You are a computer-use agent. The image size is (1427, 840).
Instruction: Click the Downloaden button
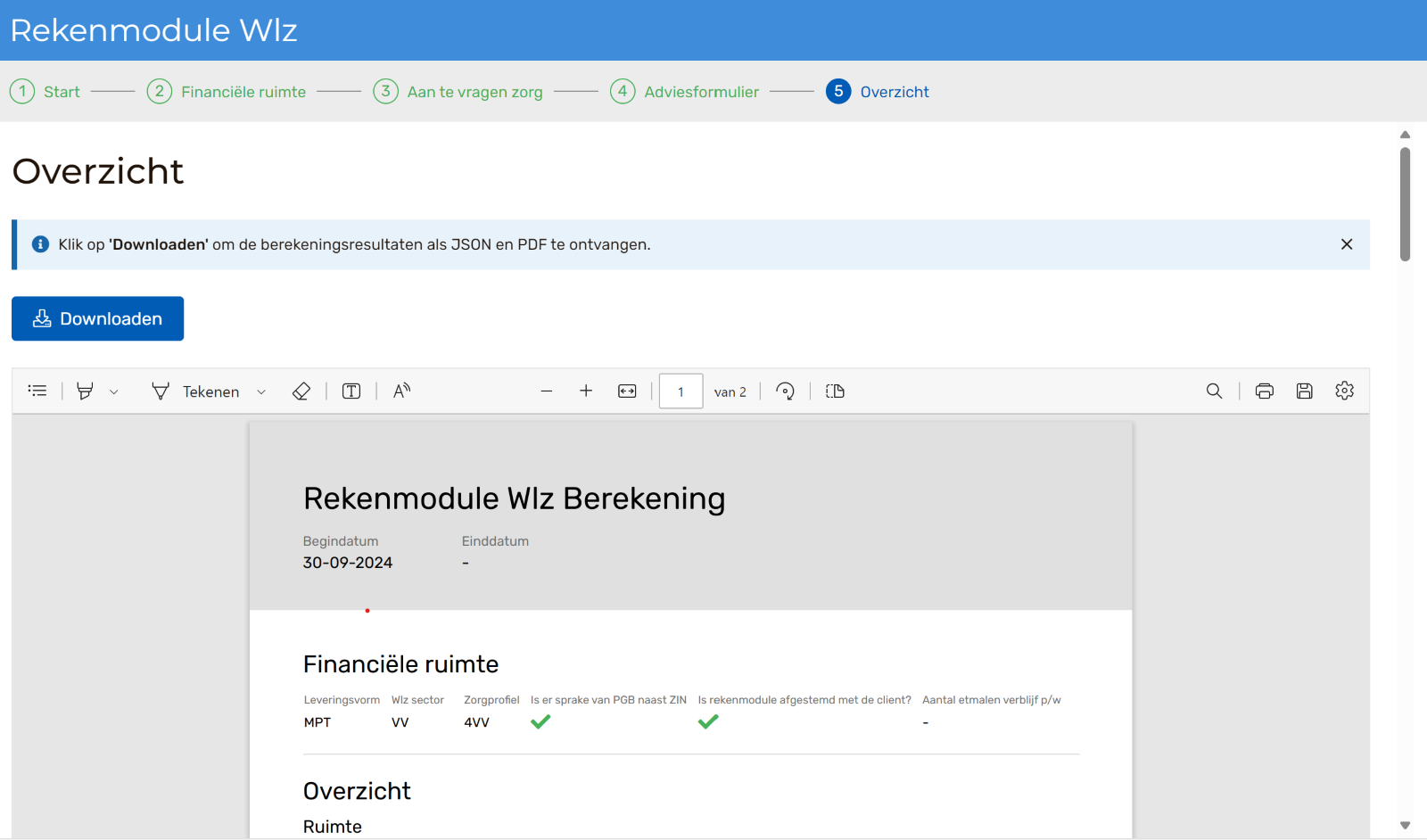97,318
